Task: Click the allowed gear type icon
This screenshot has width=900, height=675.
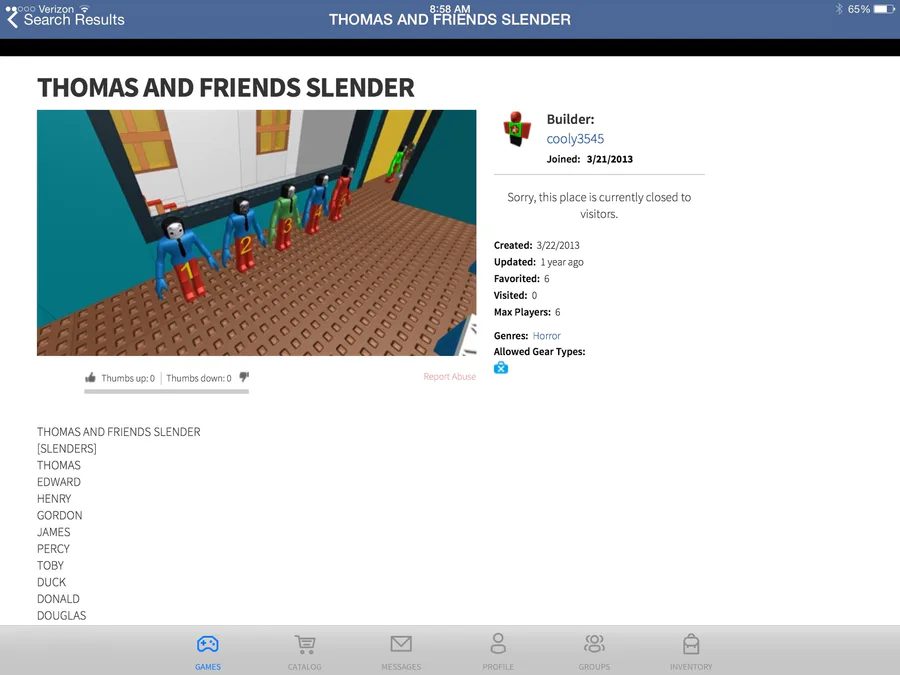Action: pyautogui.click(x=501, y=368)
